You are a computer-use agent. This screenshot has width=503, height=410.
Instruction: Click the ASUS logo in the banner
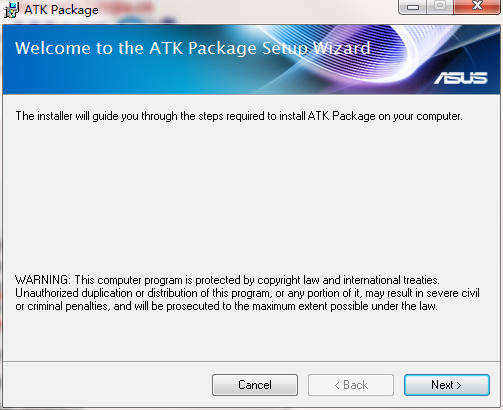(461, 78)
